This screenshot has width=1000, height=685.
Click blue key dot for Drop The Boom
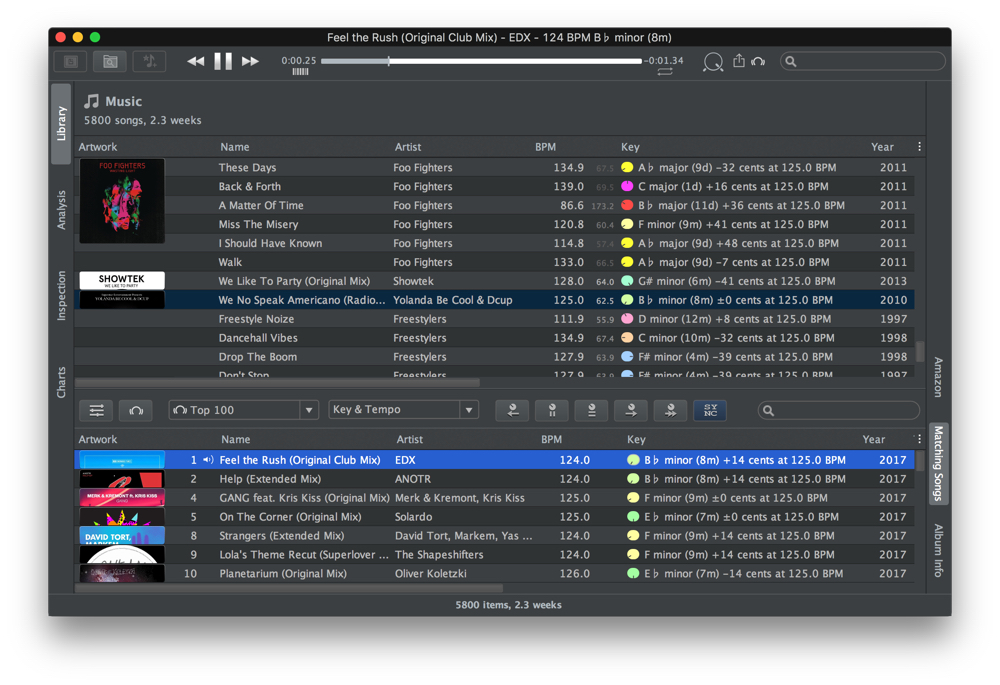point(627,357)
